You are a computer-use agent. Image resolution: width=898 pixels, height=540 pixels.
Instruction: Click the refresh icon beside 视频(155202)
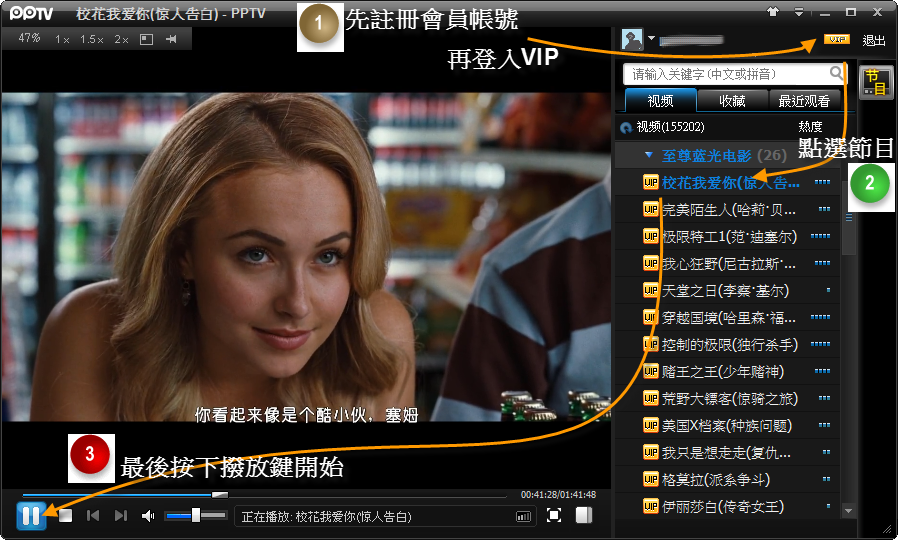(x=626, y=127)
